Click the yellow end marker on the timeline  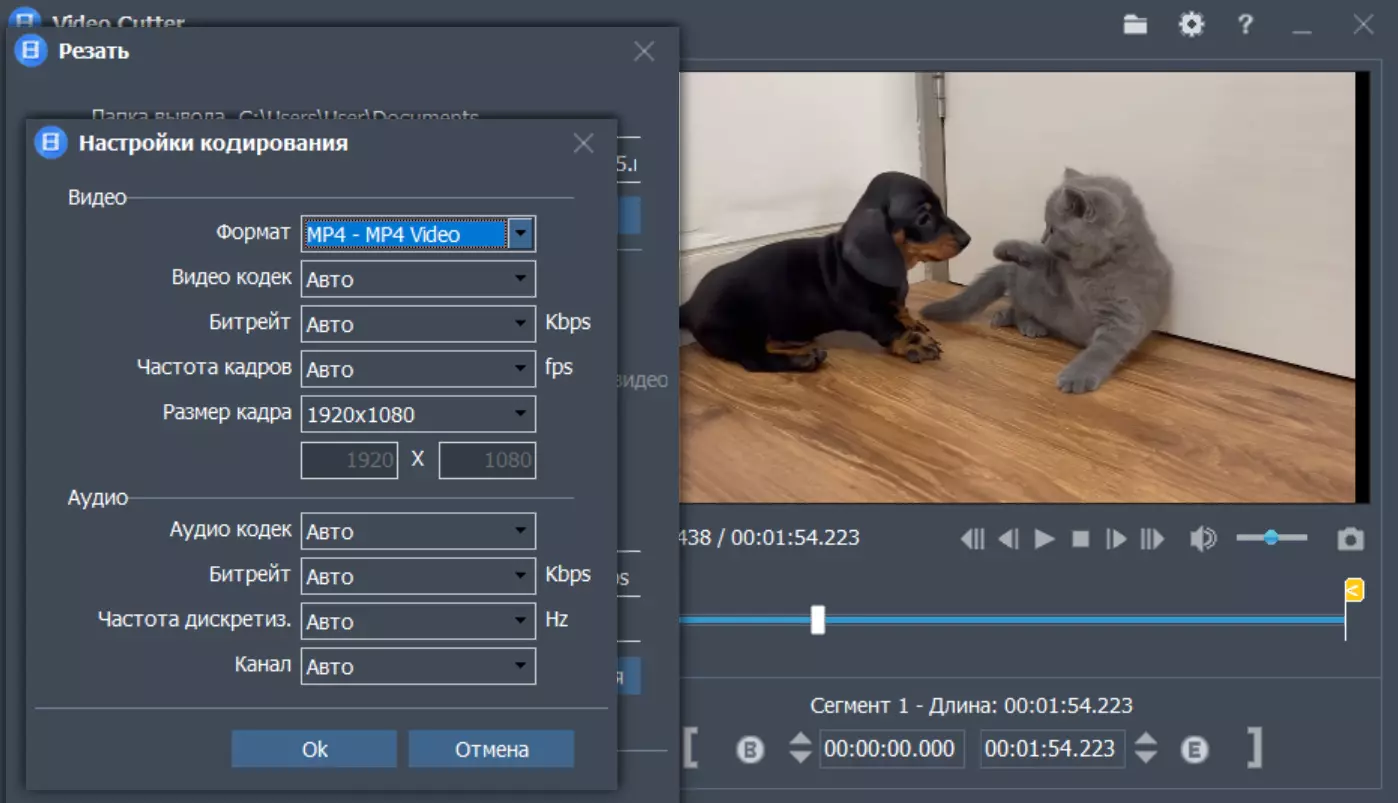(x=1354, y=590)
